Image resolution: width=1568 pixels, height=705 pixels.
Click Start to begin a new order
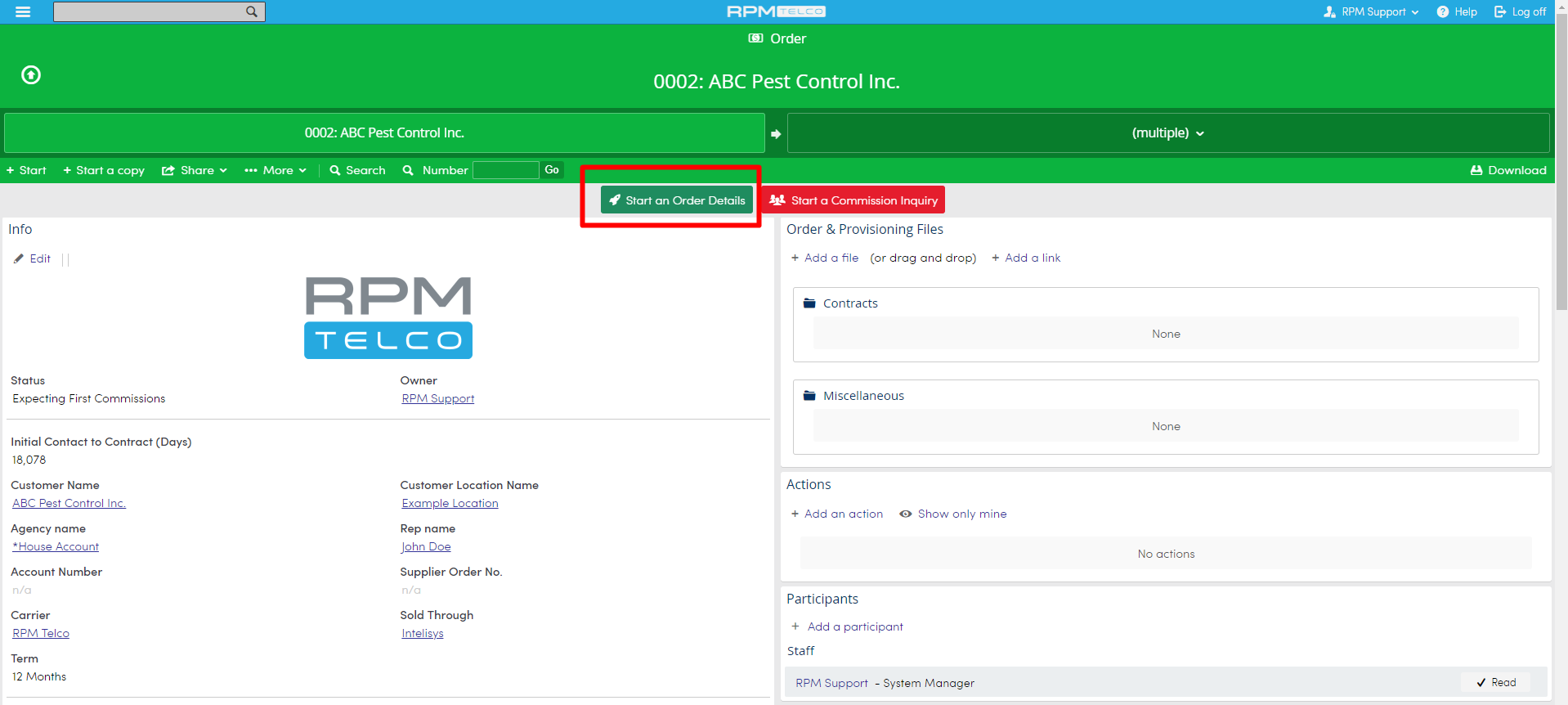[26, 170]
